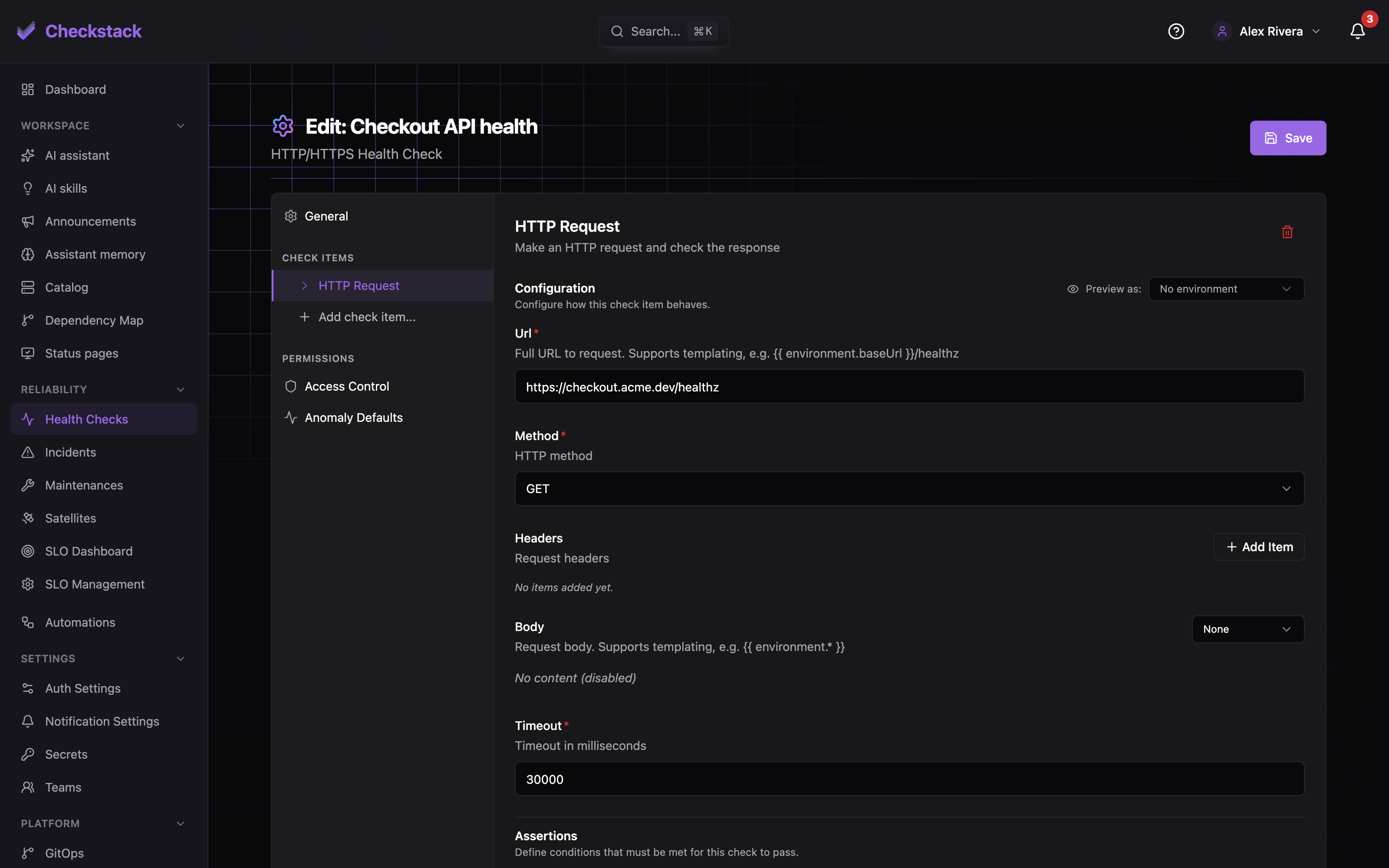Save the health check

click(x=1287, y=138)
